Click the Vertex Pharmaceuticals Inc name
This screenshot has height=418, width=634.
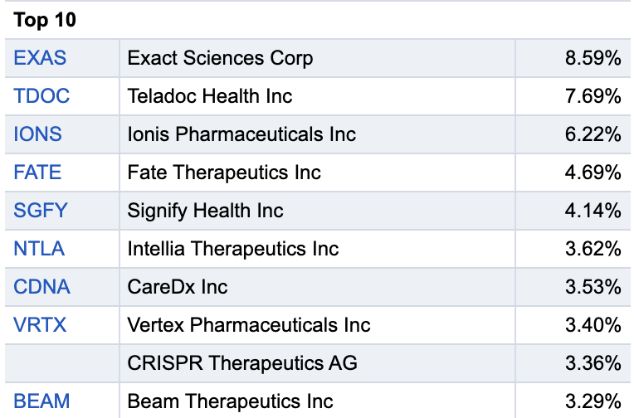tap(249, 325)
